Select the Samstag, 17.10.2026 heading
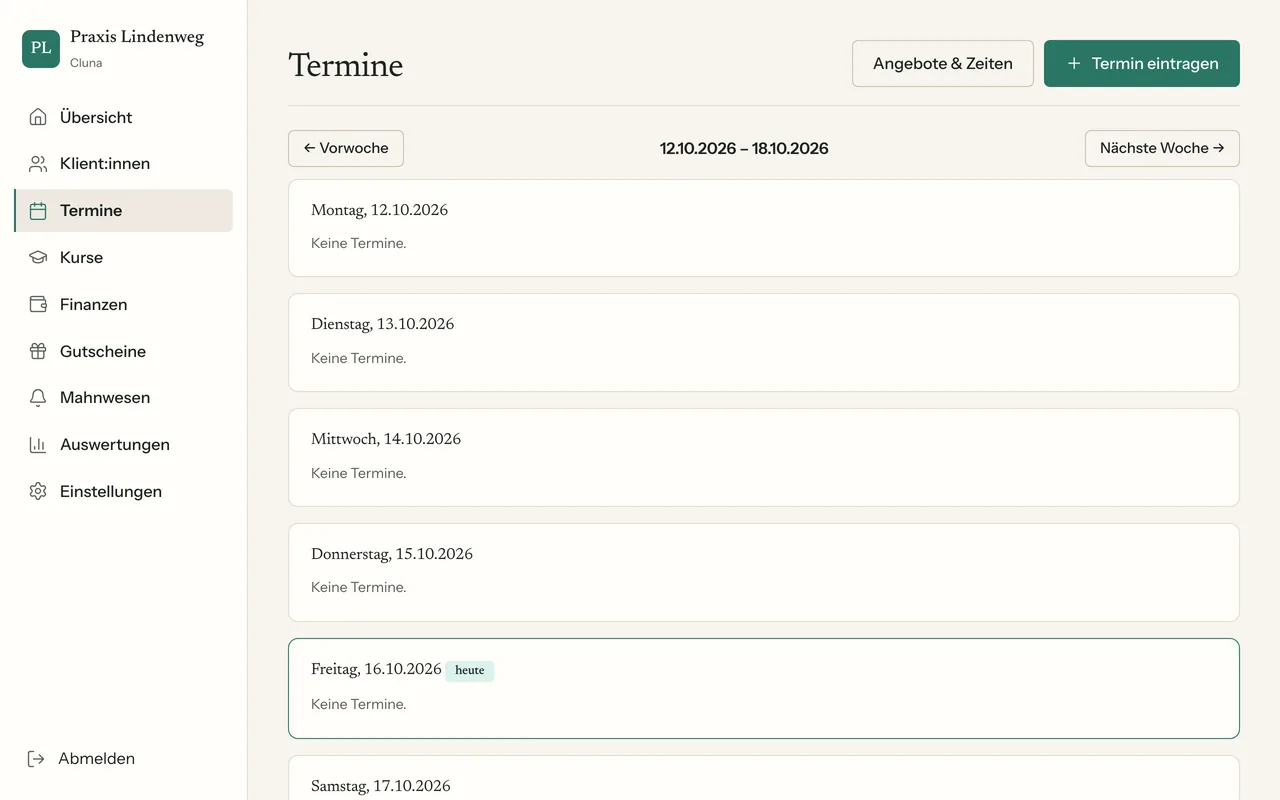The height and width of the screenshot is (800, 1280). [x=381, y=787]
